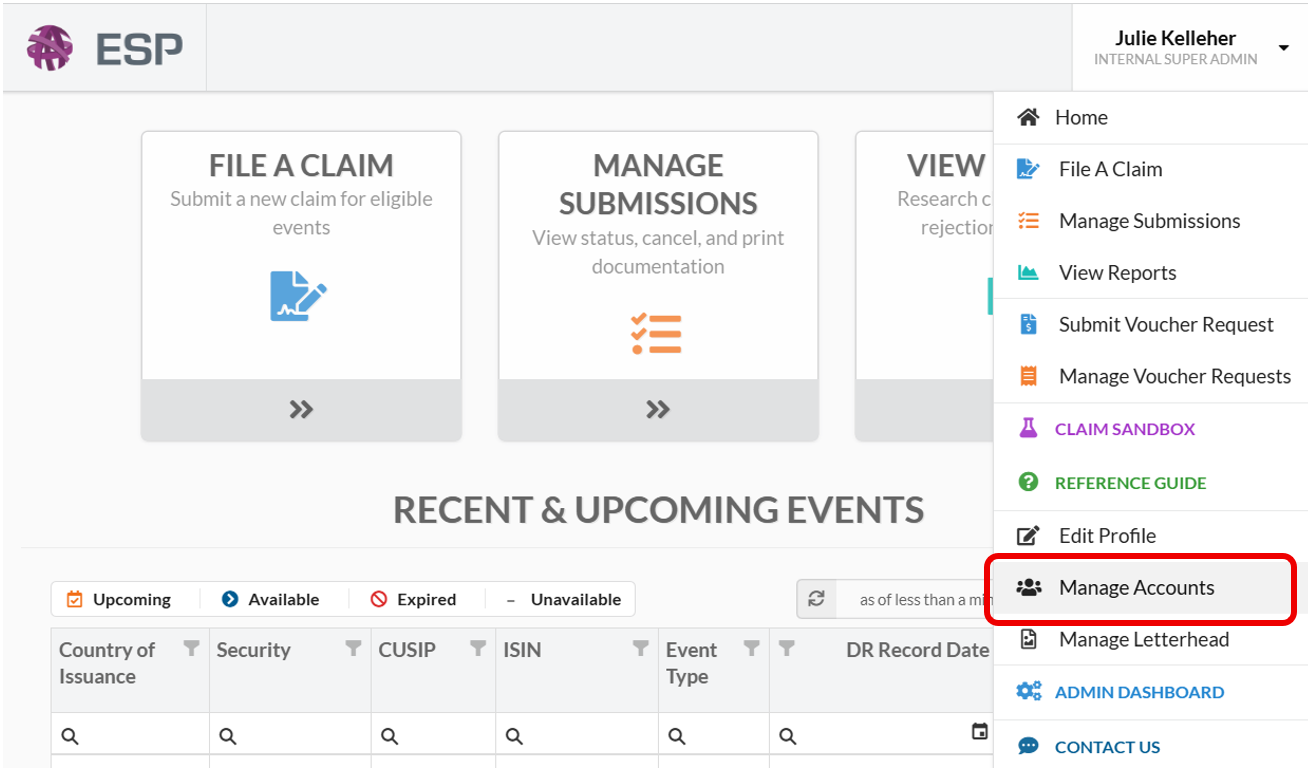The image size is (1308, 771).
Task: Click the filter icon on Security column
Action: click(353, 648)
